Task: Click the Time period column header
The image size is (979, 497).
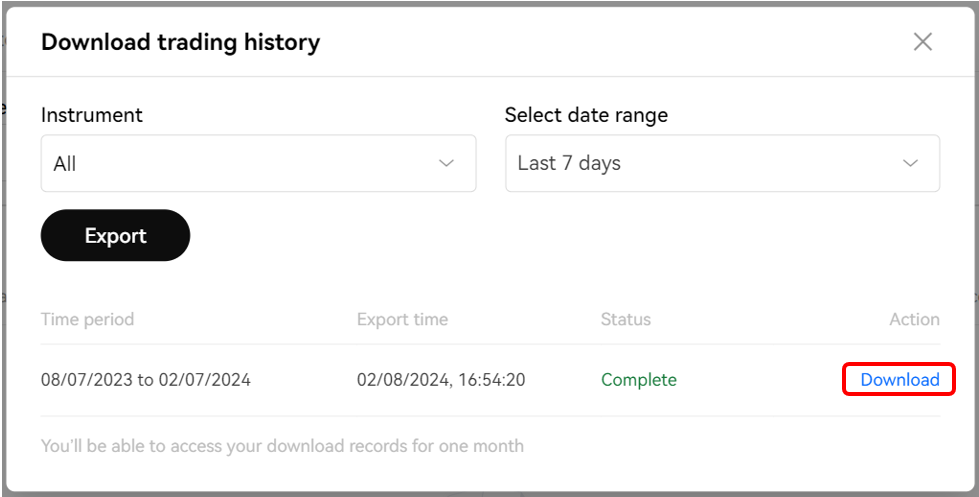Action: 87,320
